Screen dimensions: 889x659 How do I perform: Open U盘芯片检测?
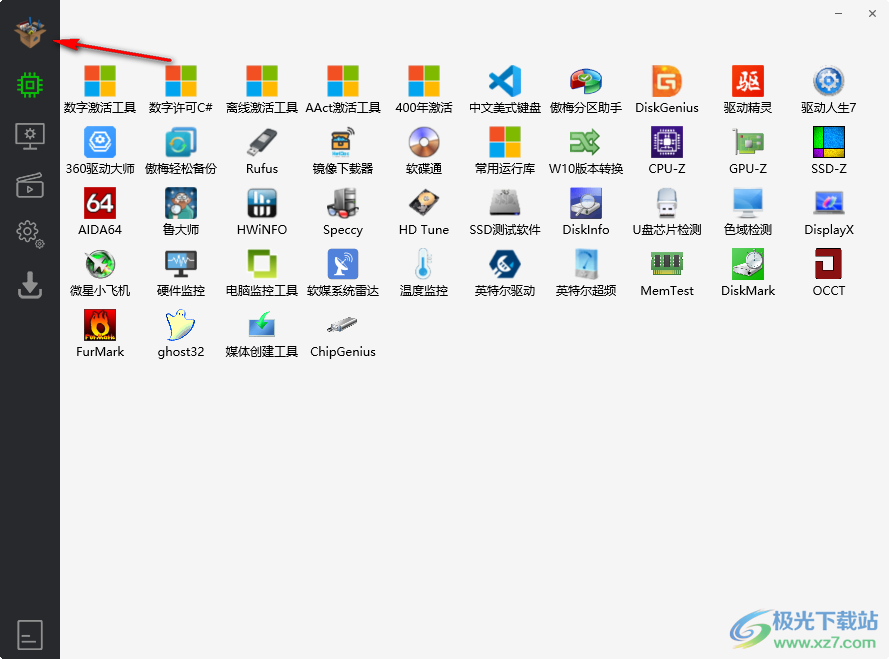(x=667, y=212)
